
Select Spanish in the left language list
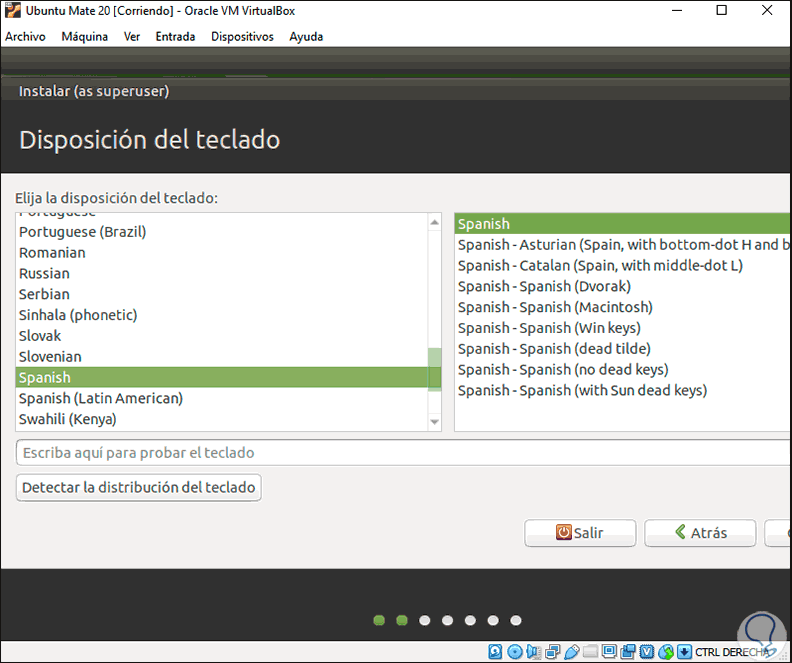[222, 377]
